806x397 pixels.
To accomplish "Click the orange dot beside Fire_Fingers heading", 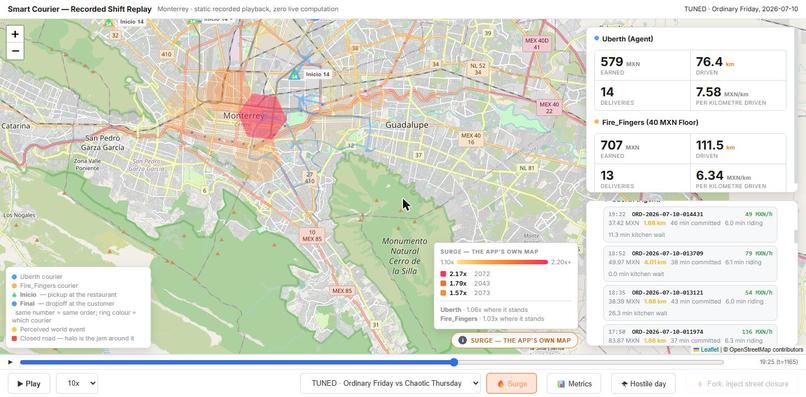I will 596,122.
